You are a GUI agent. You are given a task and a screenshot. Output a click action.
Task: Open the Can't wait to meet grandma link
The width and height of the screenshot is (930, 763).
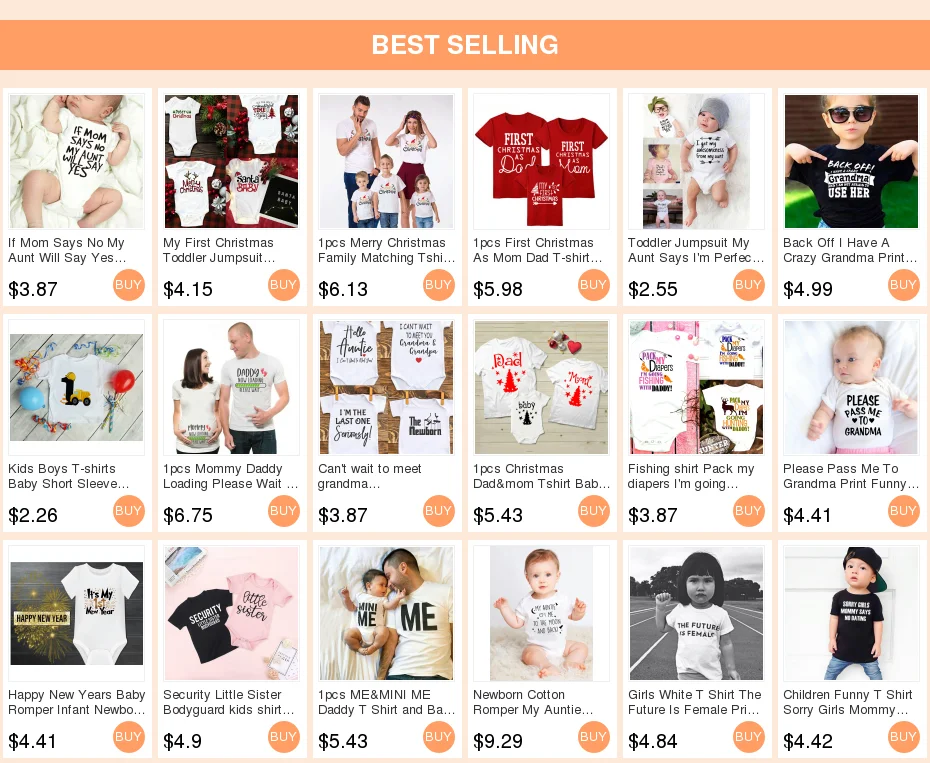click(370, 476)
